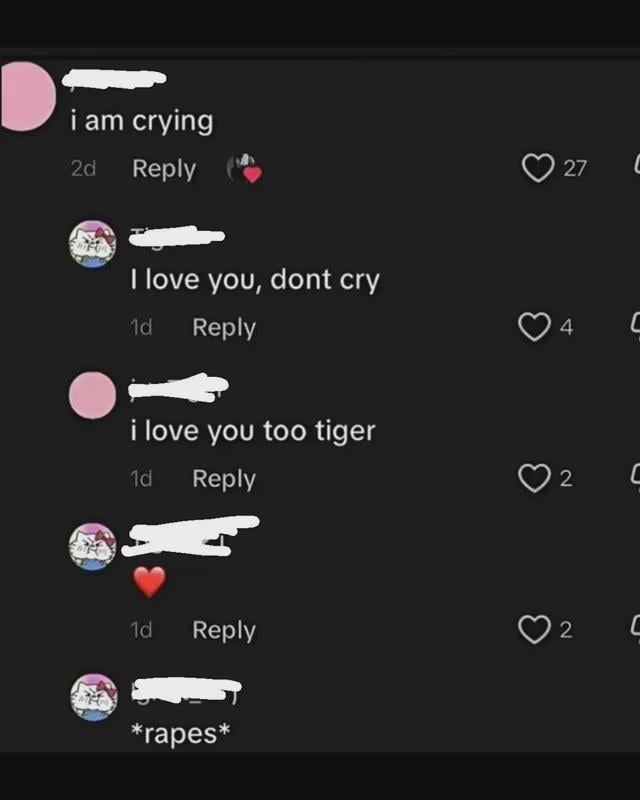Dislike the red heart emoji reply
640x800 pixels.
pyautogui.click(x=634, y=629)
